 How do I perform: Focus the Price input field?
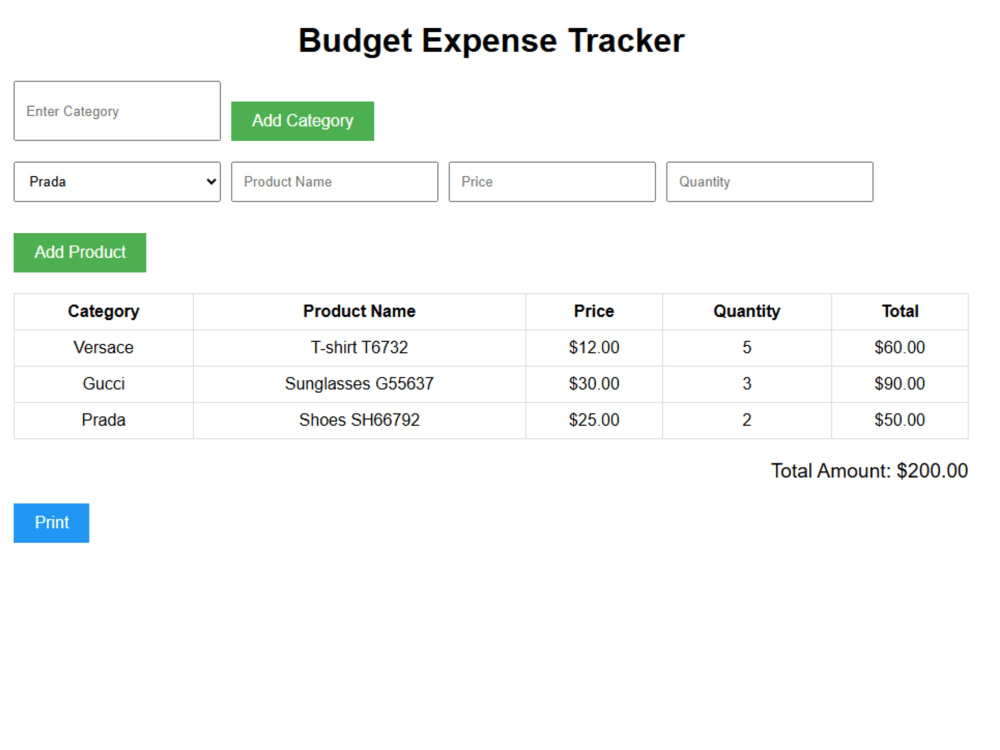point(552,182)
